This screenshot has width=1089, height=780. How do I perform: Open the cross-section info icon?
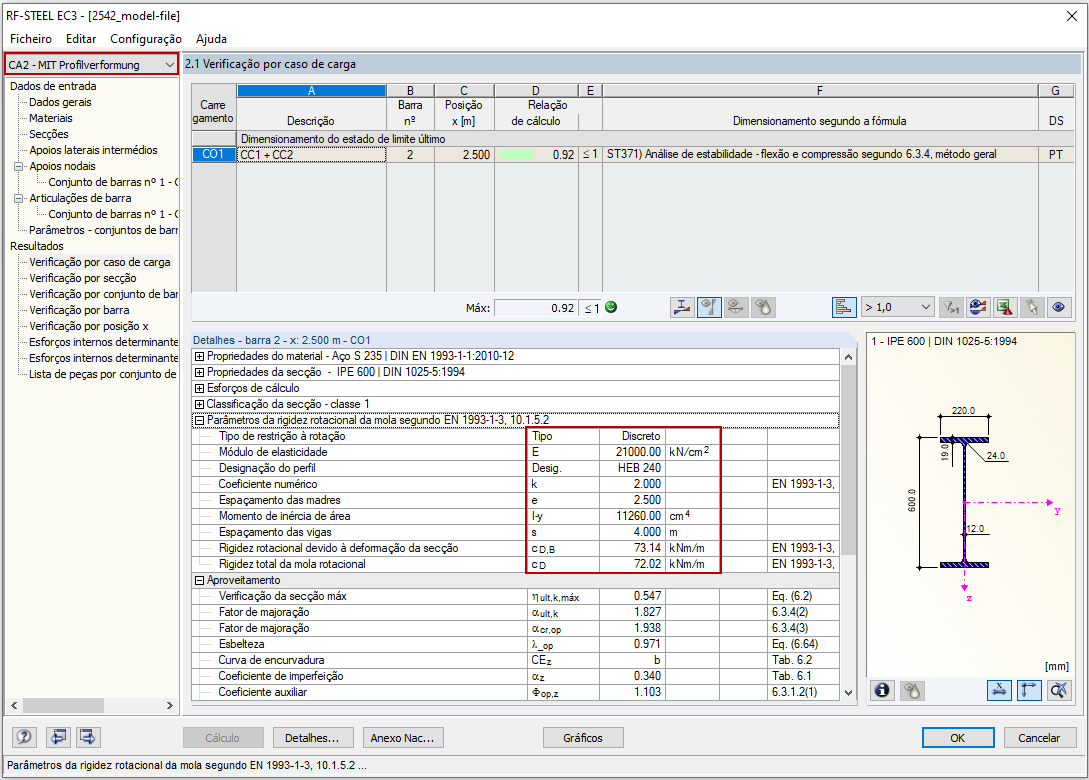coord(882,690)
